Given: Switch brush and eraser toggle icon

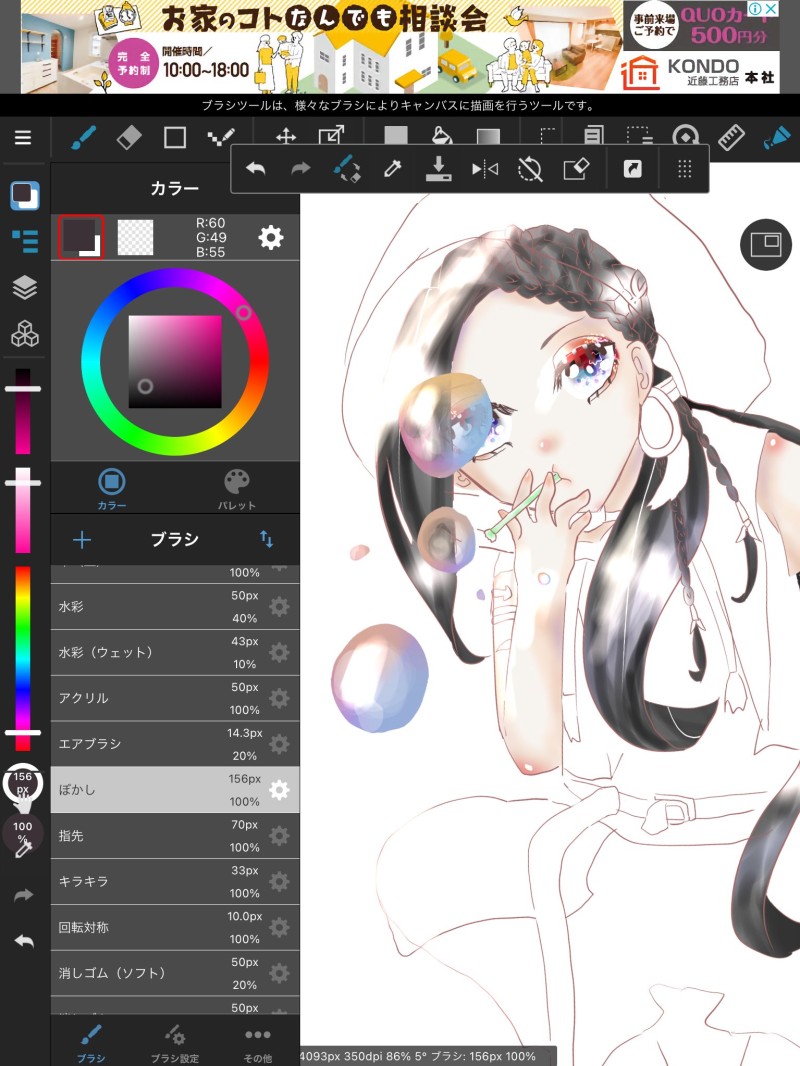Looking at the screenshot, I should [x=347, y=169].
